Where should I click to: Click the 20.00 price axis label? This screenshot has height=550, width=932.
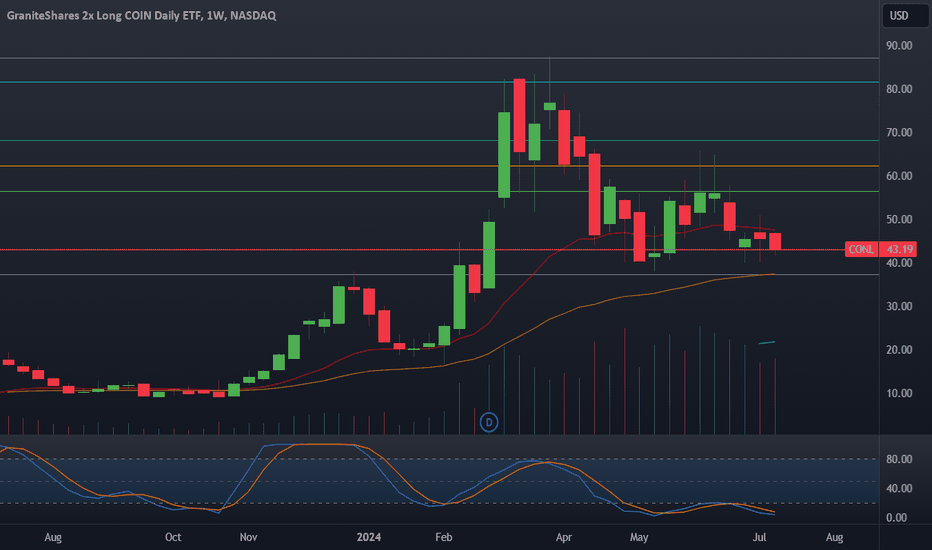899,349
